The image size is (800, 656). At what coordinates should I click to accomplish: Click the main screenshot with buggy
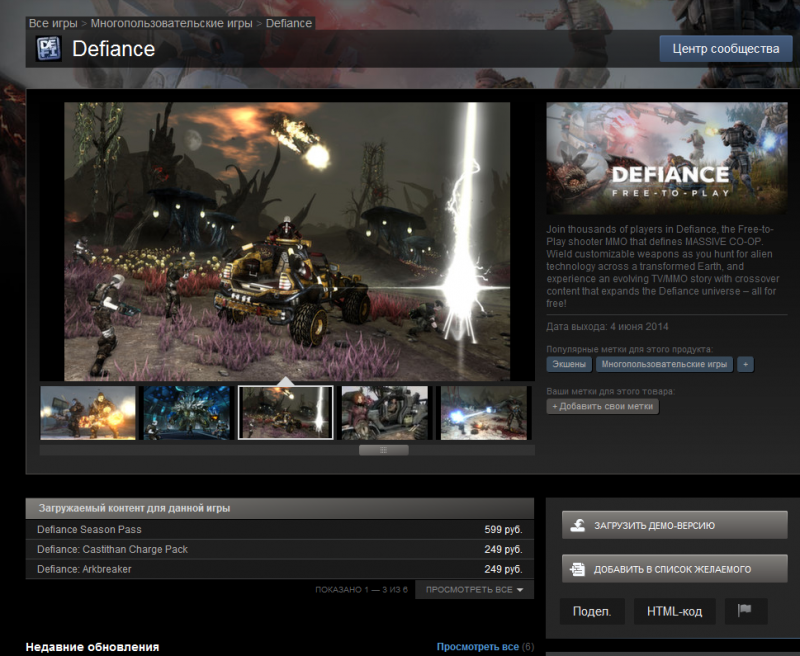pyautogui.click(x=287, y=241)
